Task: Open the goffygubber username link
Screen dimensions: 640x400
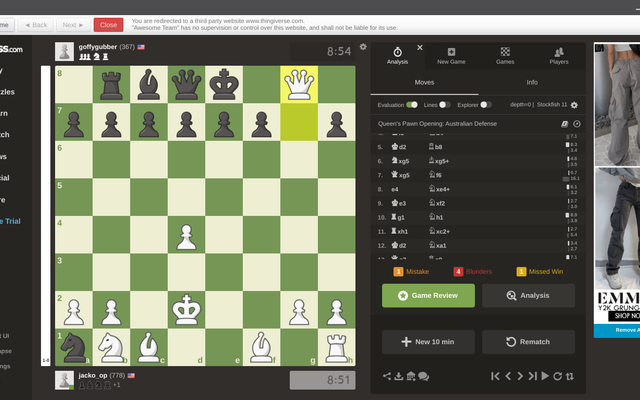Action: pos(98,47)
